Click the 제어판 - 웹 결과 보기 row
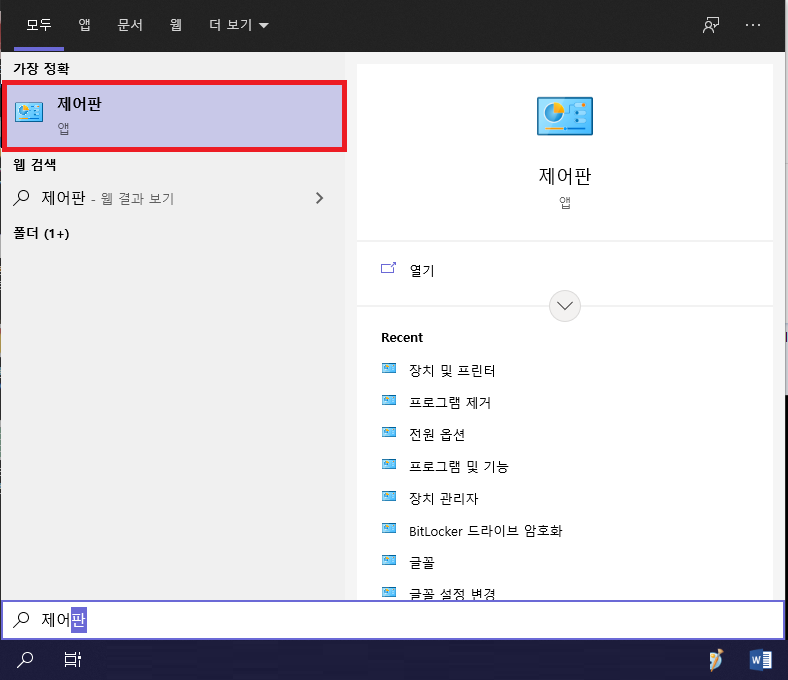The width and height of the screenshot is (788, 680). (x=173, y=198)
